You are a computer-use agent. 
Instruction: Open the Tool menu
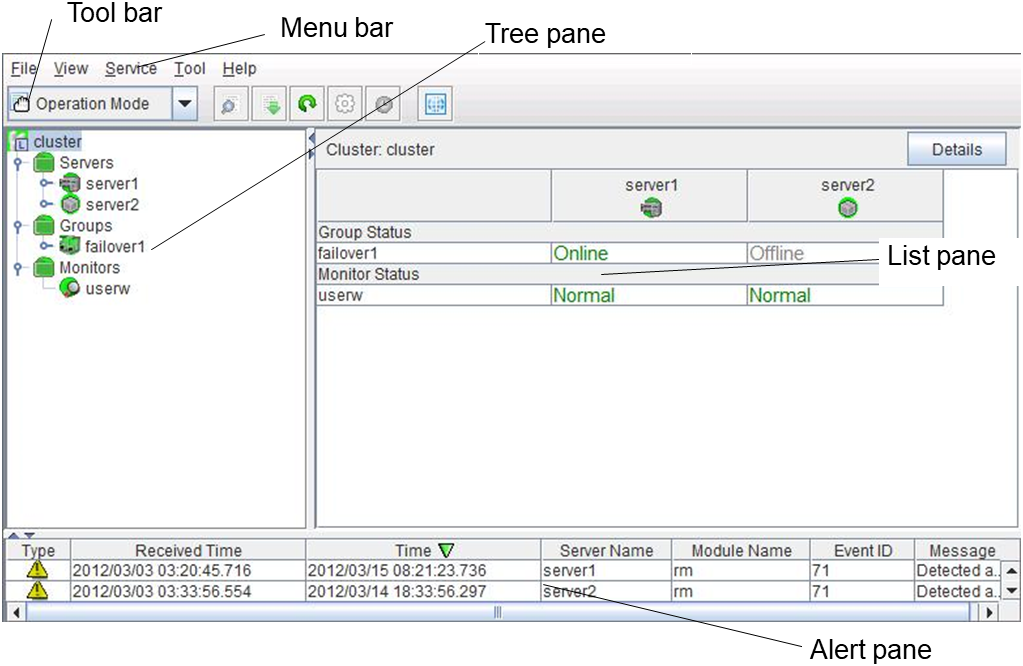189,69
